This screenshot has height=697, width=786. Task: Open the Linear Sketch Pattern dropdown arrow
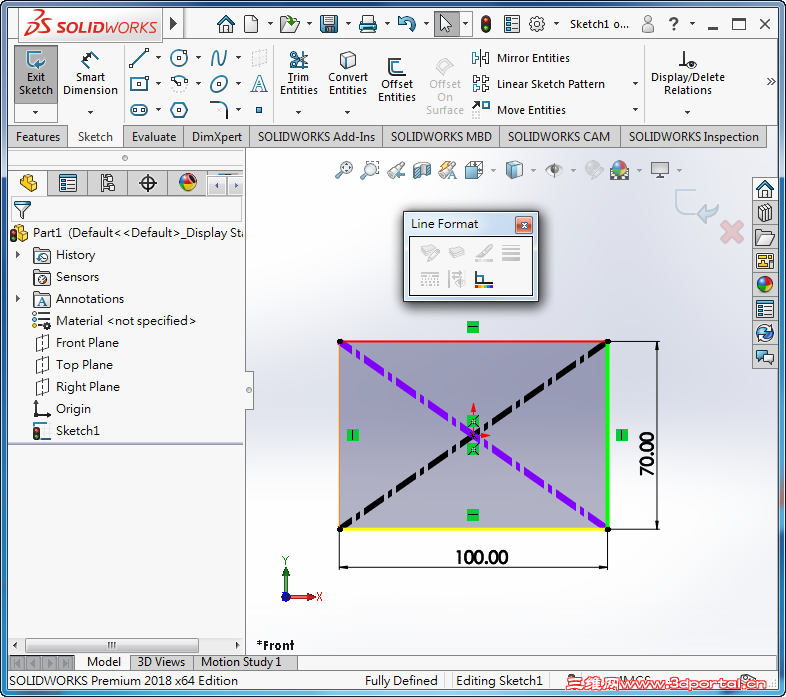click(635, 84)
